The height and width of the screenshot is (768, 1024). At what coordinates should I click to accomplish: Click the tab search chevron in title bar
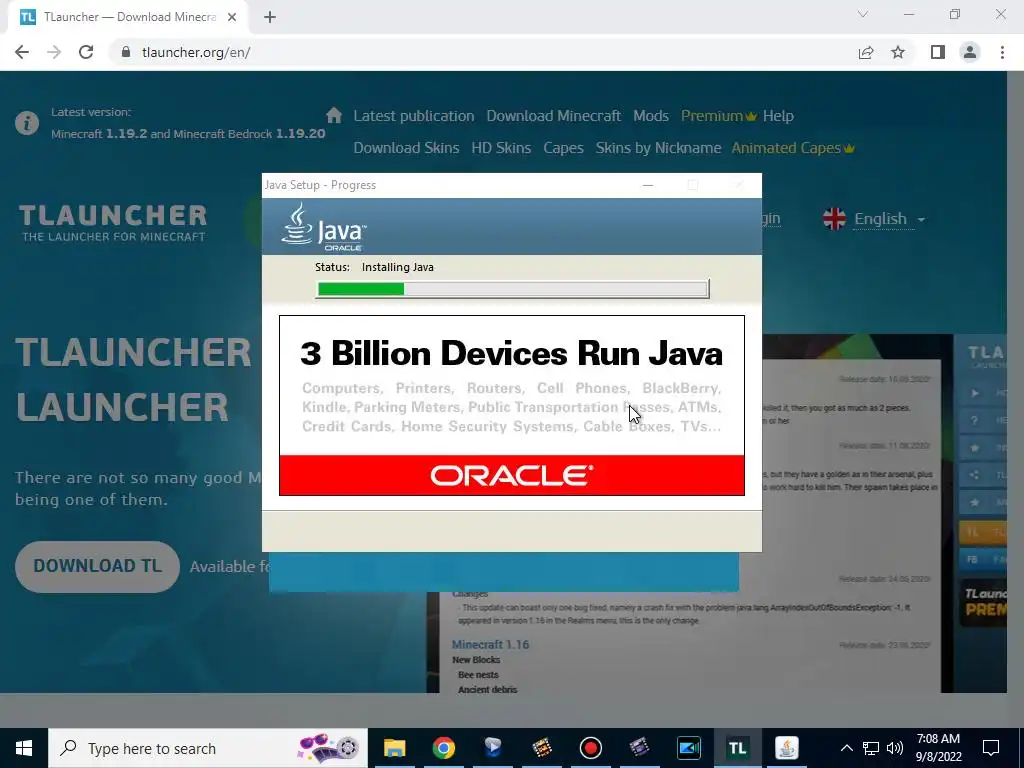pyautogui.click(x=863, y=14)
